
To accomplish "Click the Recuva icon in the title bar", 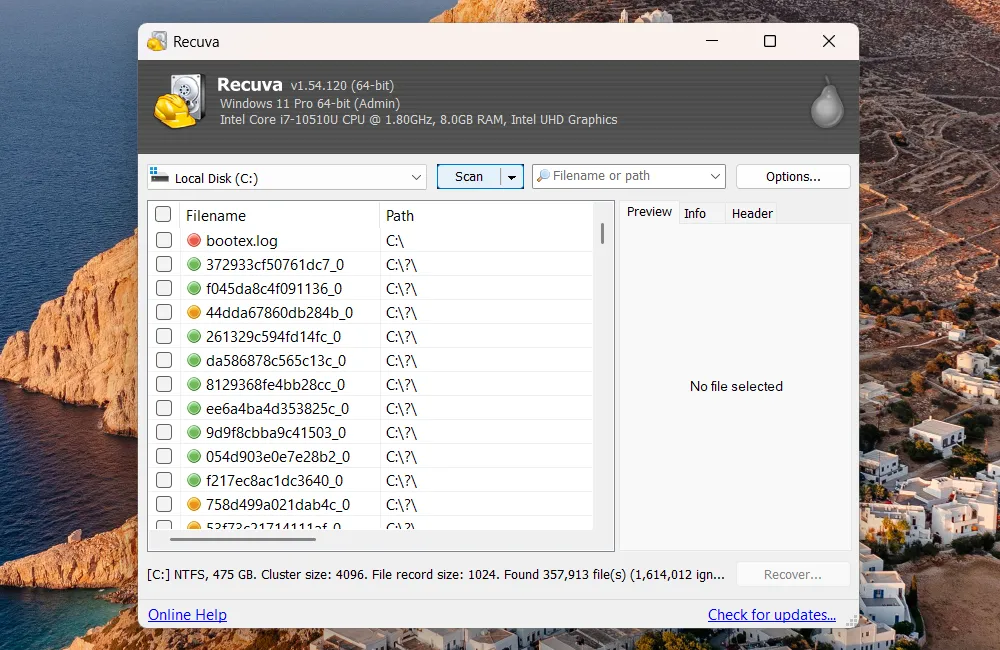I will coord(157,42).
